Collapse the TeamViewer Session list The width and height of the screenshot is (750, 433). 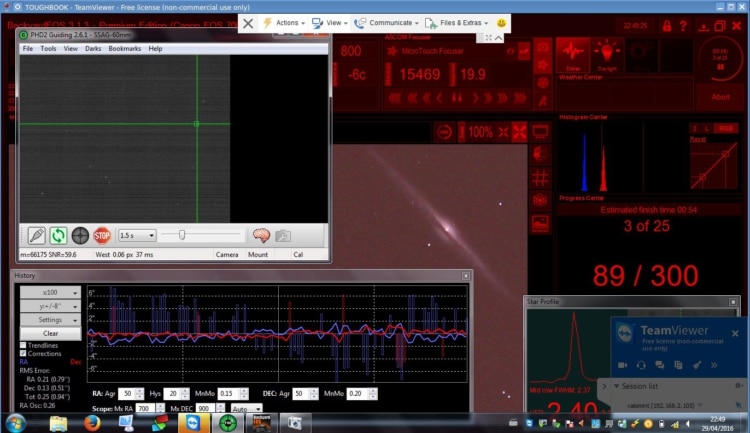click(x=617, y=386)
